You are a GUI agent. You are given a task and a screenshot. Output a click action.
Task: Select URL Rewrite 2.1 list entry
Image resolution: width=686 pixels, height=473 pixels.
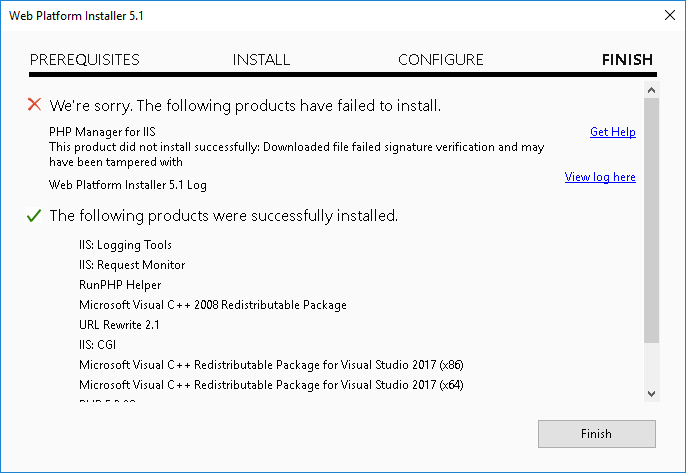pyautogui.click(x=119, y=325)
